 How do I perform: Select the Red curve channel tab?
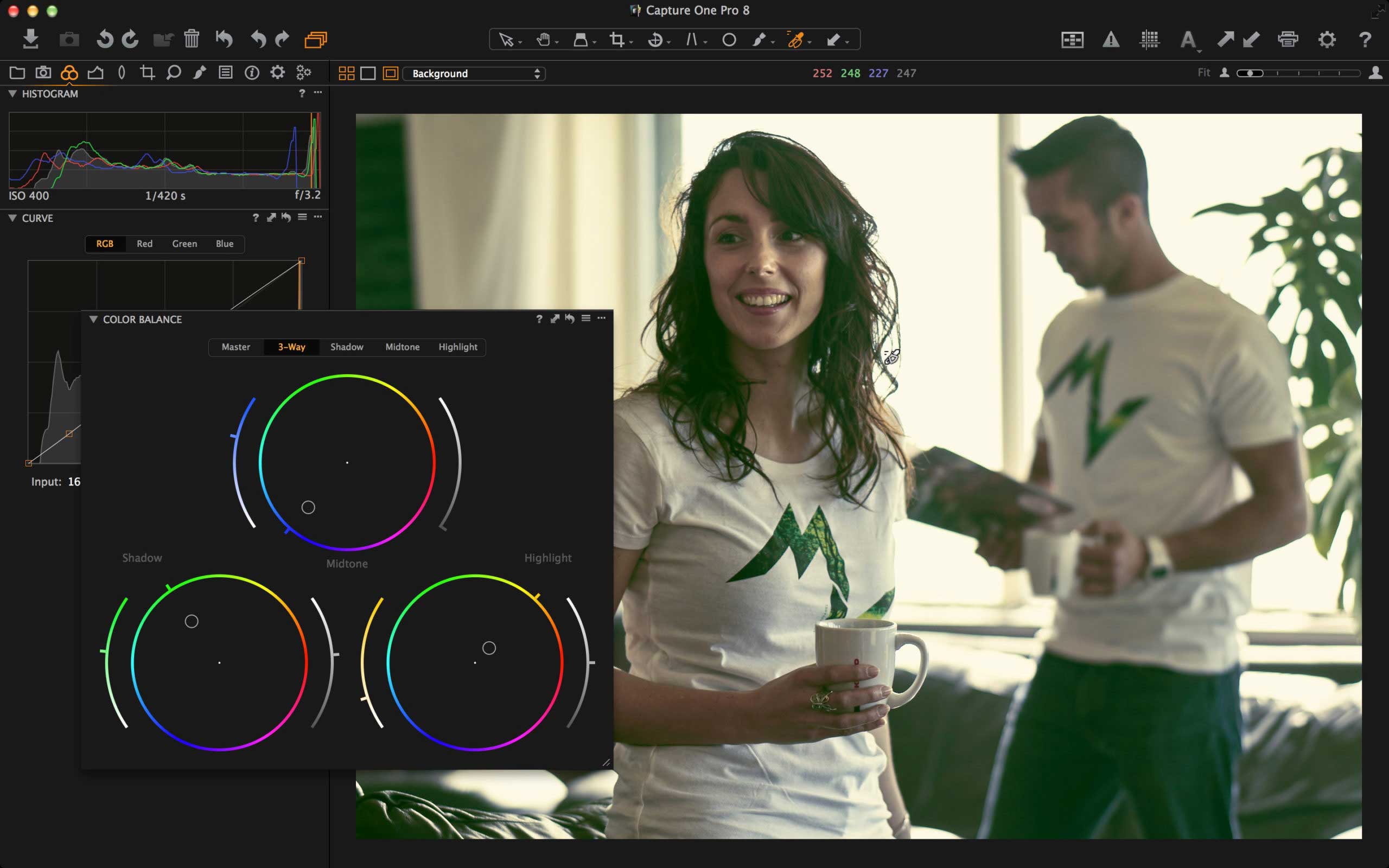(144, 244)
